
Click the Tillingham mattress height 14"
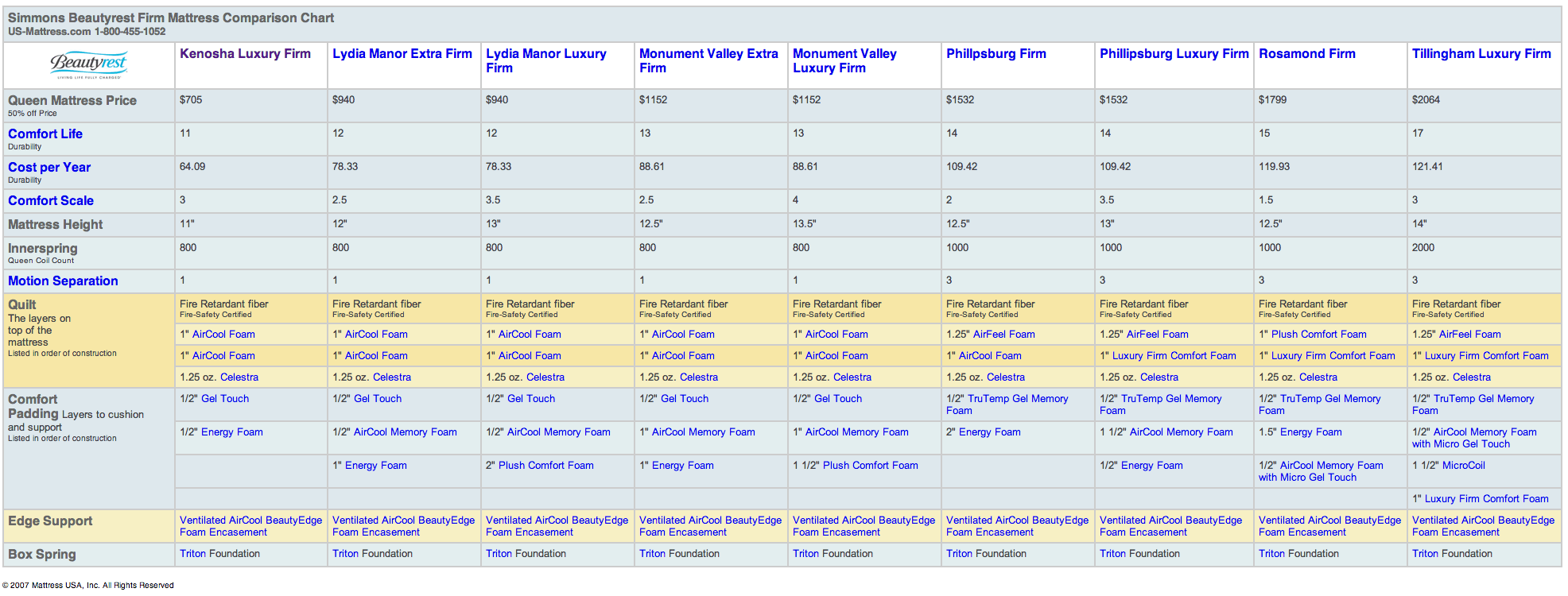tap(1419, 224)
